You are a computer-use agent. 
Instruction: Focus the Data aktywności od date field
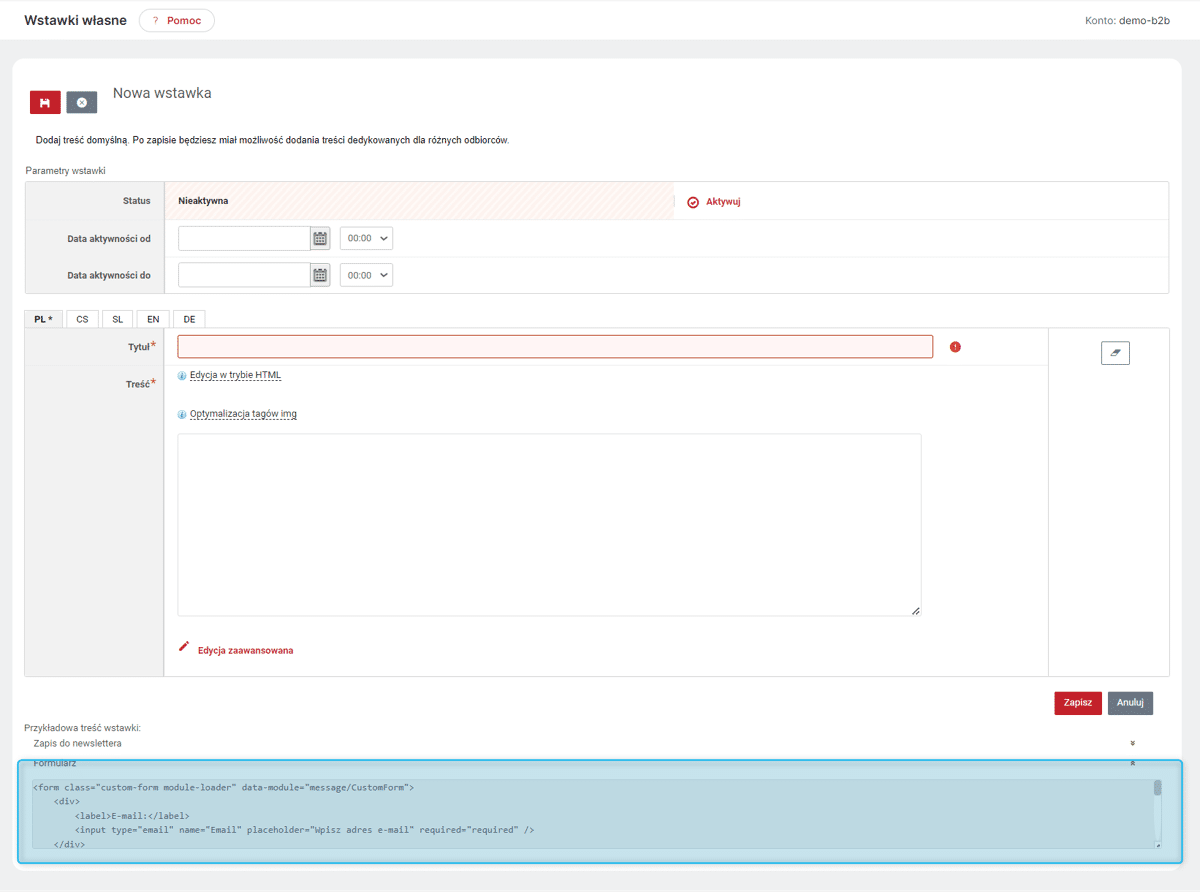(244, 238)
